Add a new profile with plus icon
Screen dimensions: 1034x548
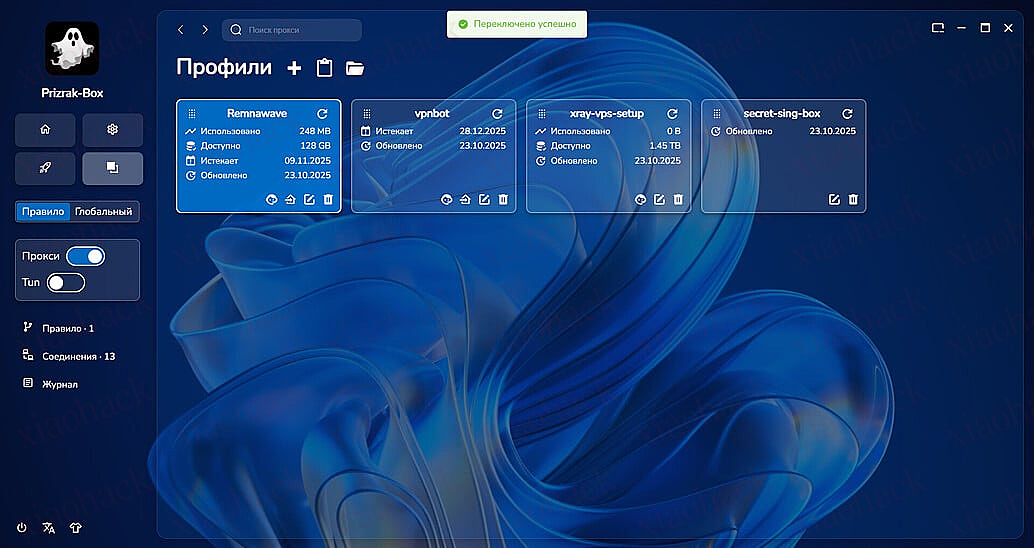294,68
